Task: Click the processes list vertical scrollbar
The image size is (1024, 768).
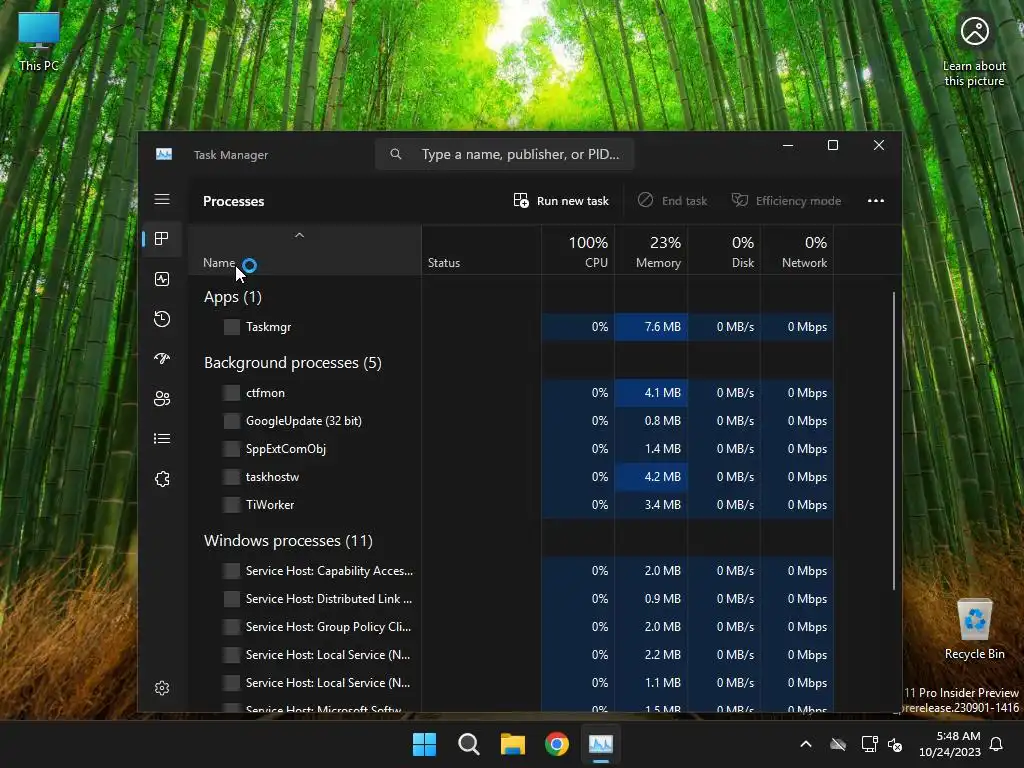Action: 893,441
